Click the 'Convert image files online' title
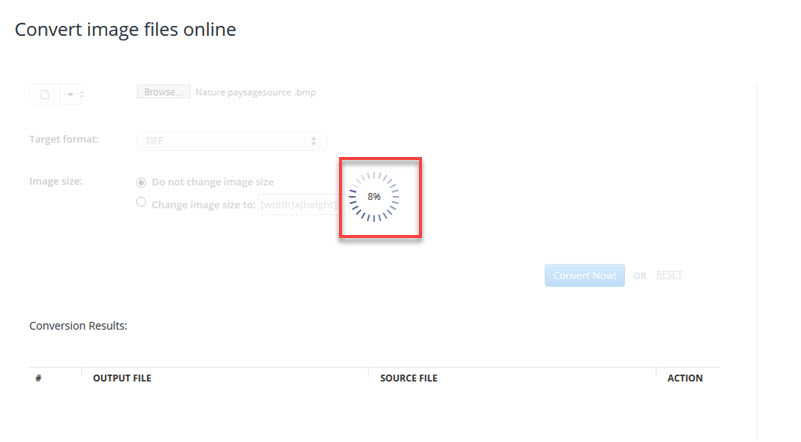 click(x=125, y=29)
